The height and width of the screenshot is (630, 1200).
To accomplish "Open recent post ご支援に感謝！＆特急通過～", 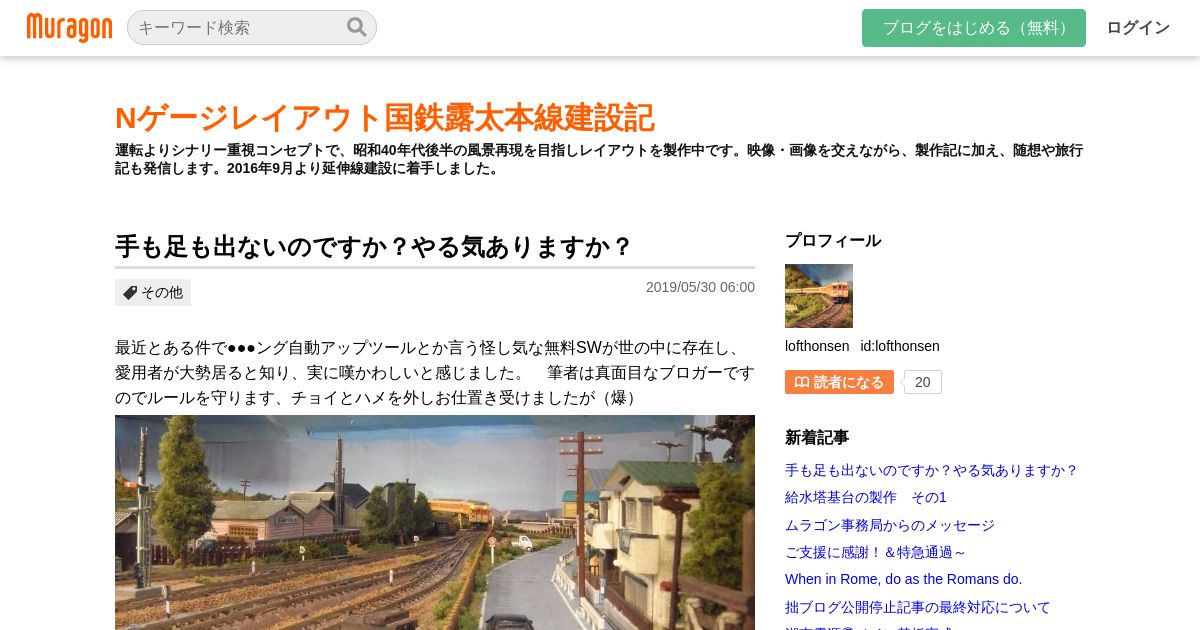I will [x=875, y=552].
